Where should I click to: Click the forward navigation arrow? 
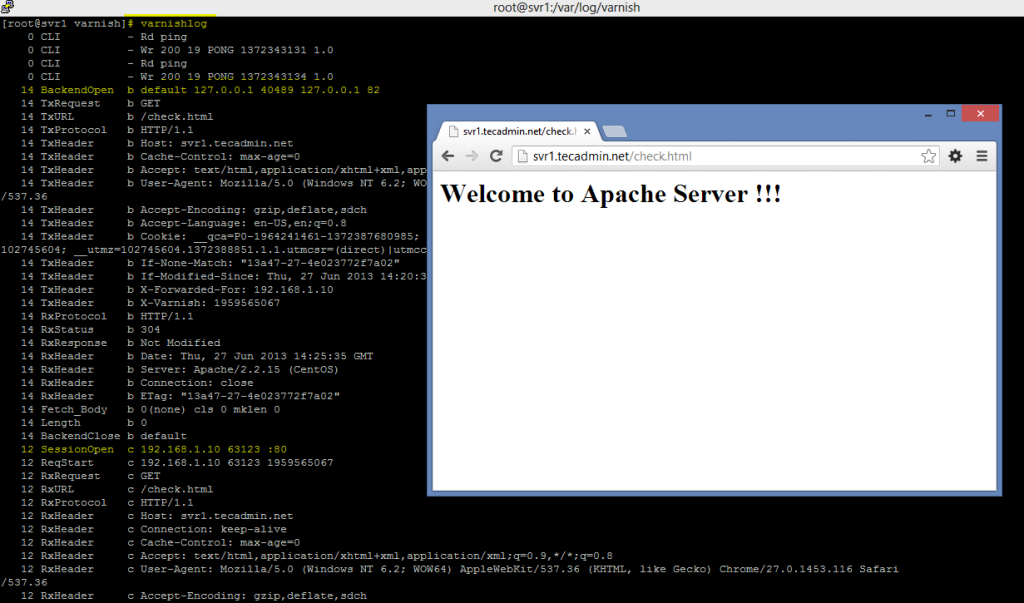pyautogui.click(x=473, y=156)
